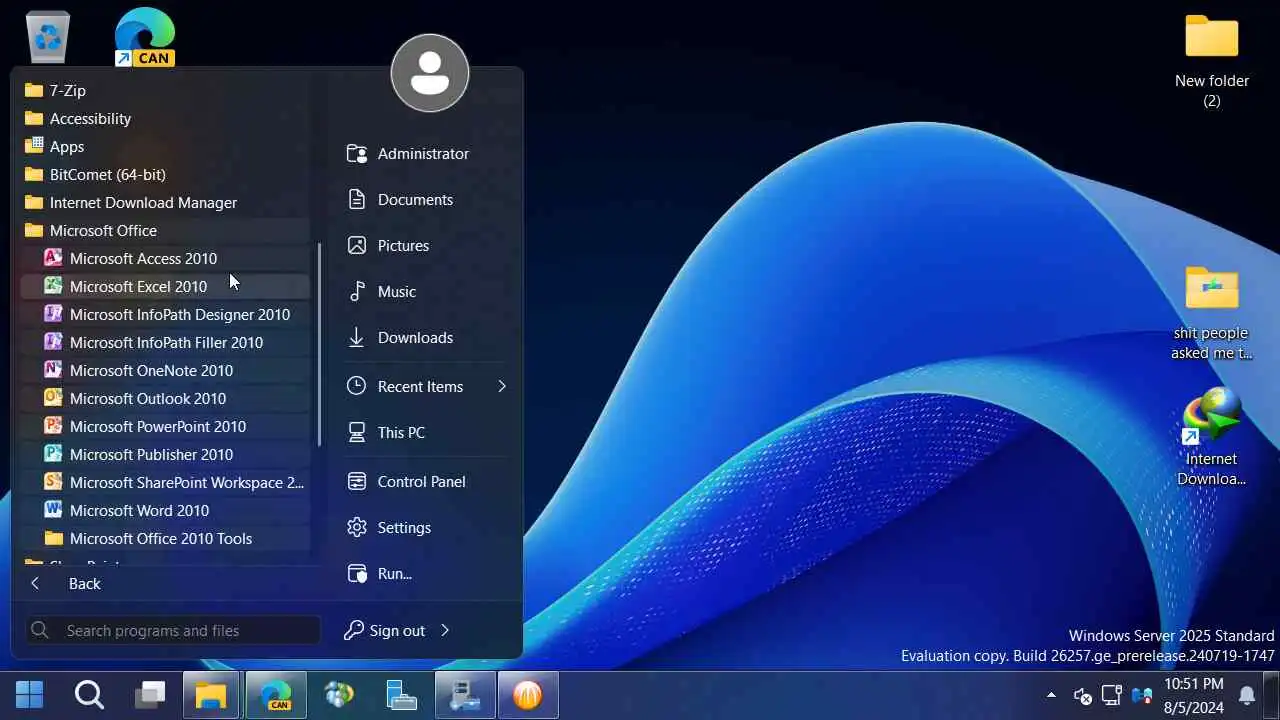
Task: Open the globe-shaped Internet Download Manager taskbar icon
Action: coord(339,694)
